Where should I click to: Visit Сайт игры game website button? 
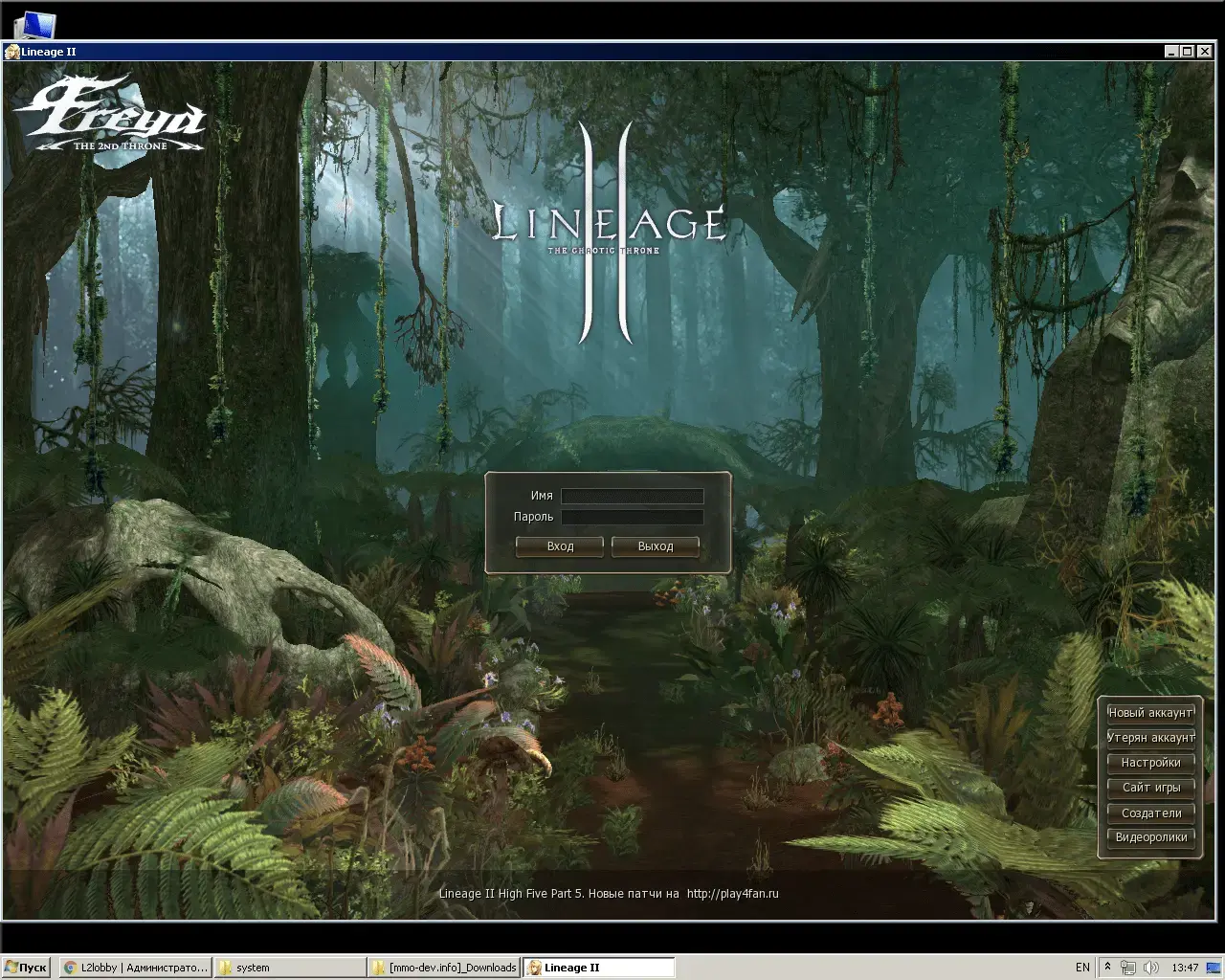1150,788
